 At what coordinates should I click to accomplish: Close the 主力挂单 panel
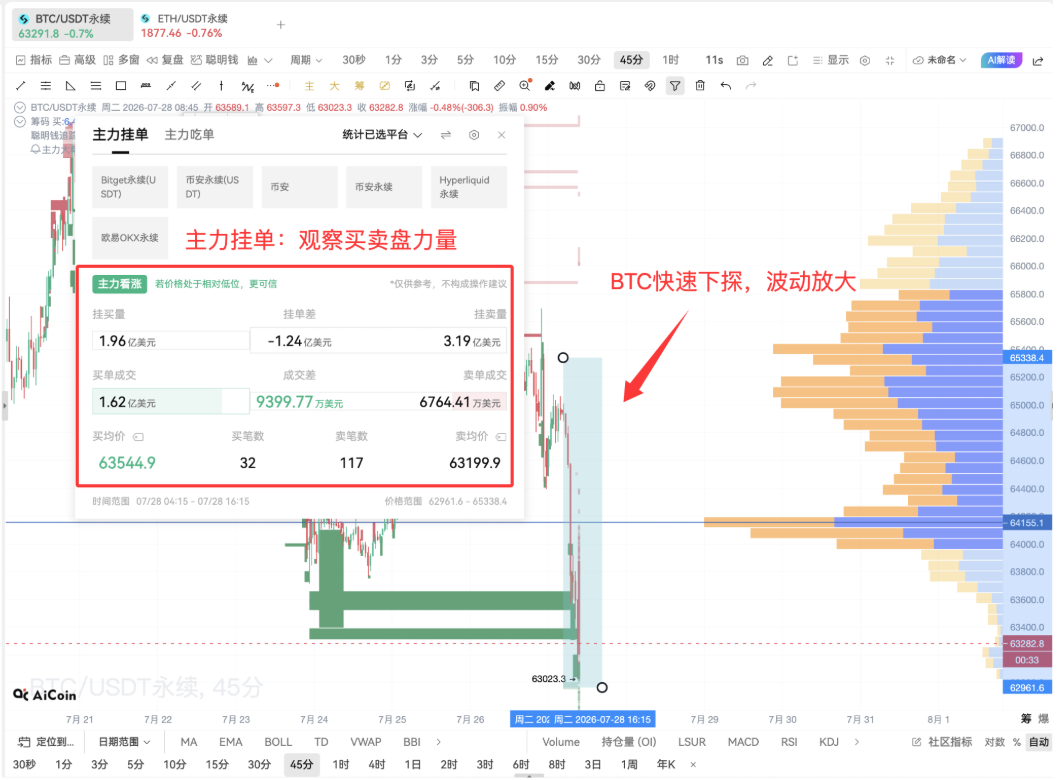tap(501, 135)
